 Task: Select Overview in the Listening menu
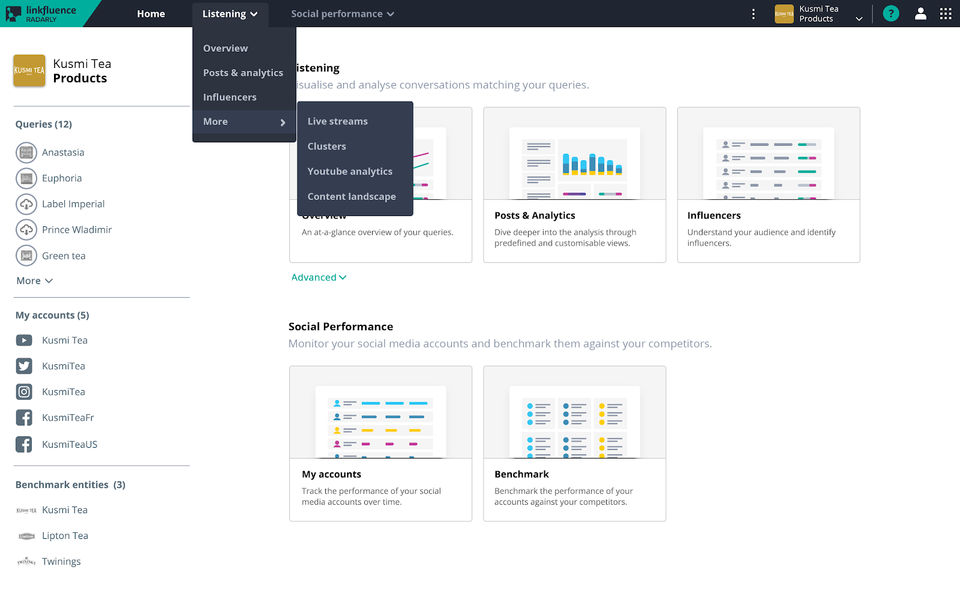(225, 48)
